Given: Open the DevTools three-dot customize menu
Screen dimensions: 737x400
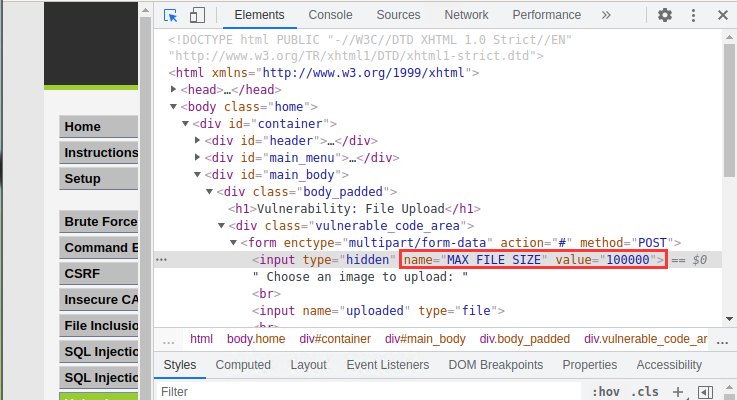Looking at the screenshot, I should pos(693,15).
